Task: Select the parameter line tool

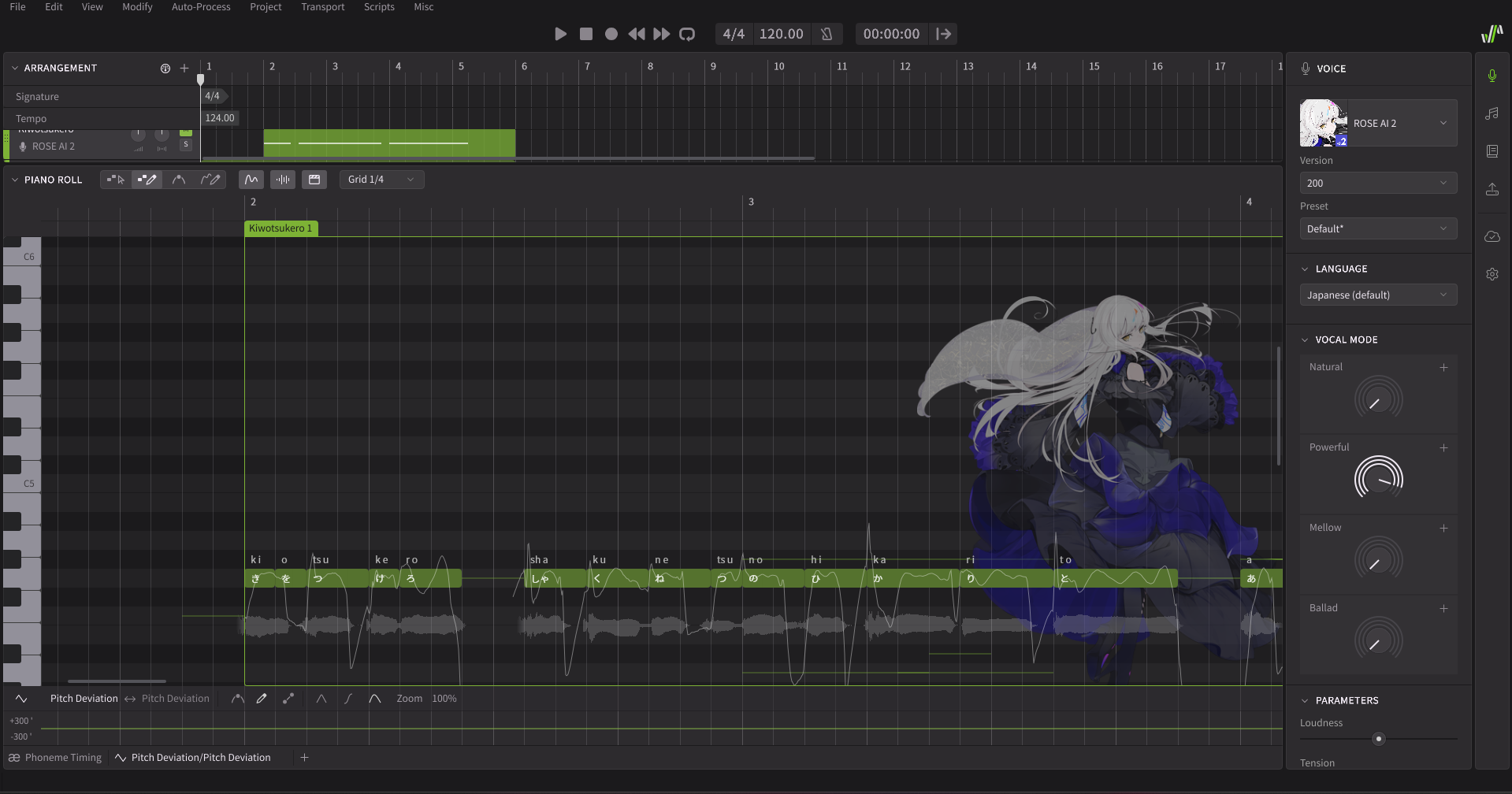Action: click(x=288, y=699)
